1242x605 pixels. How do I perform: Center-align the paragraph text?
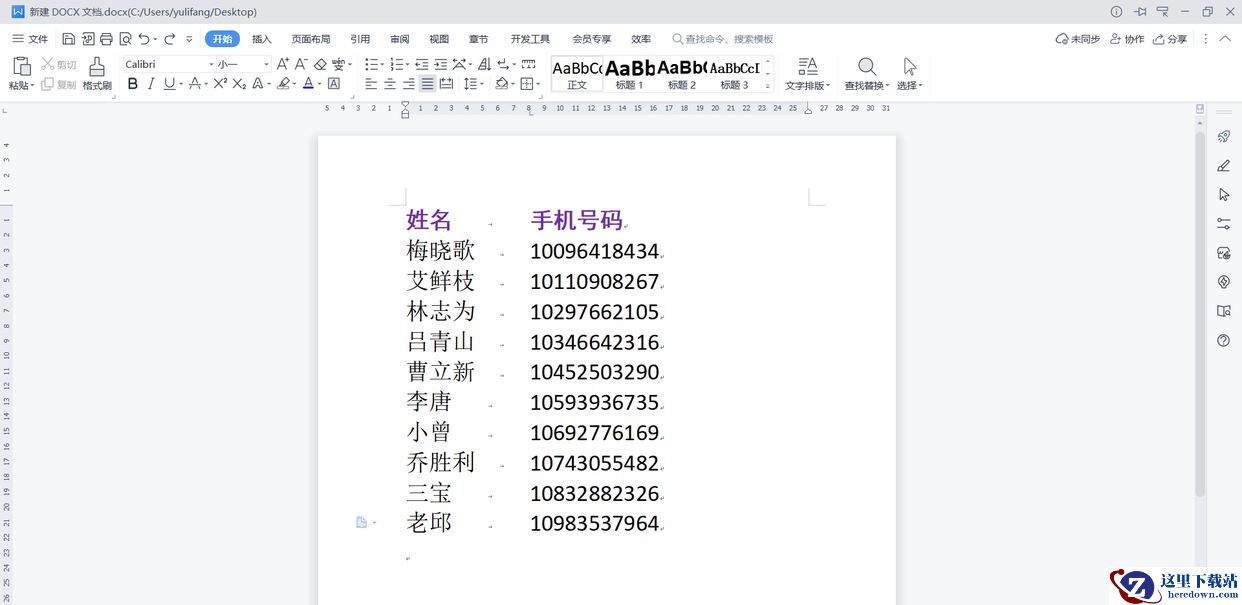pos(390,84)
